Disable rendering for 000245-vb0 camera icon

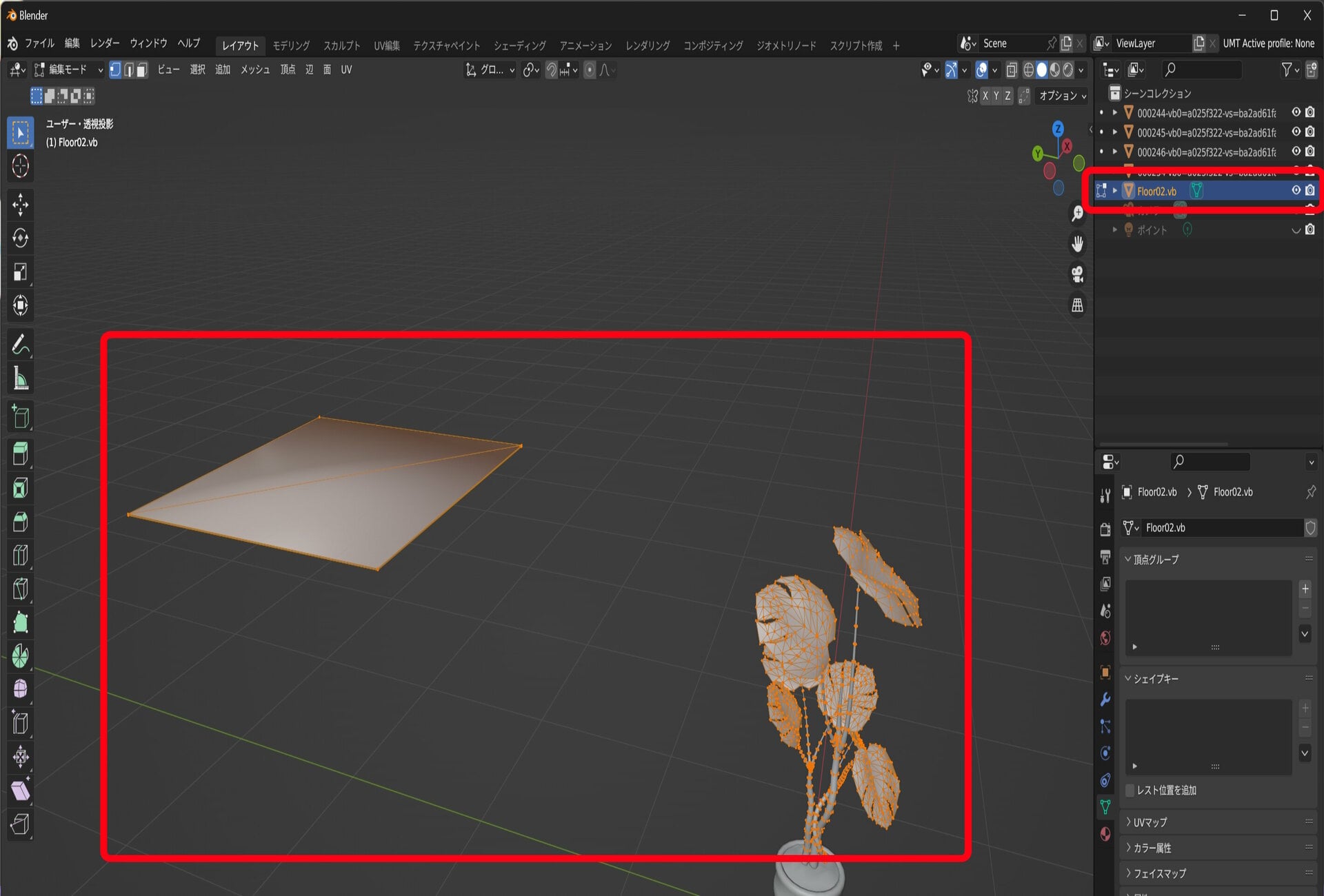point(1310,132)
